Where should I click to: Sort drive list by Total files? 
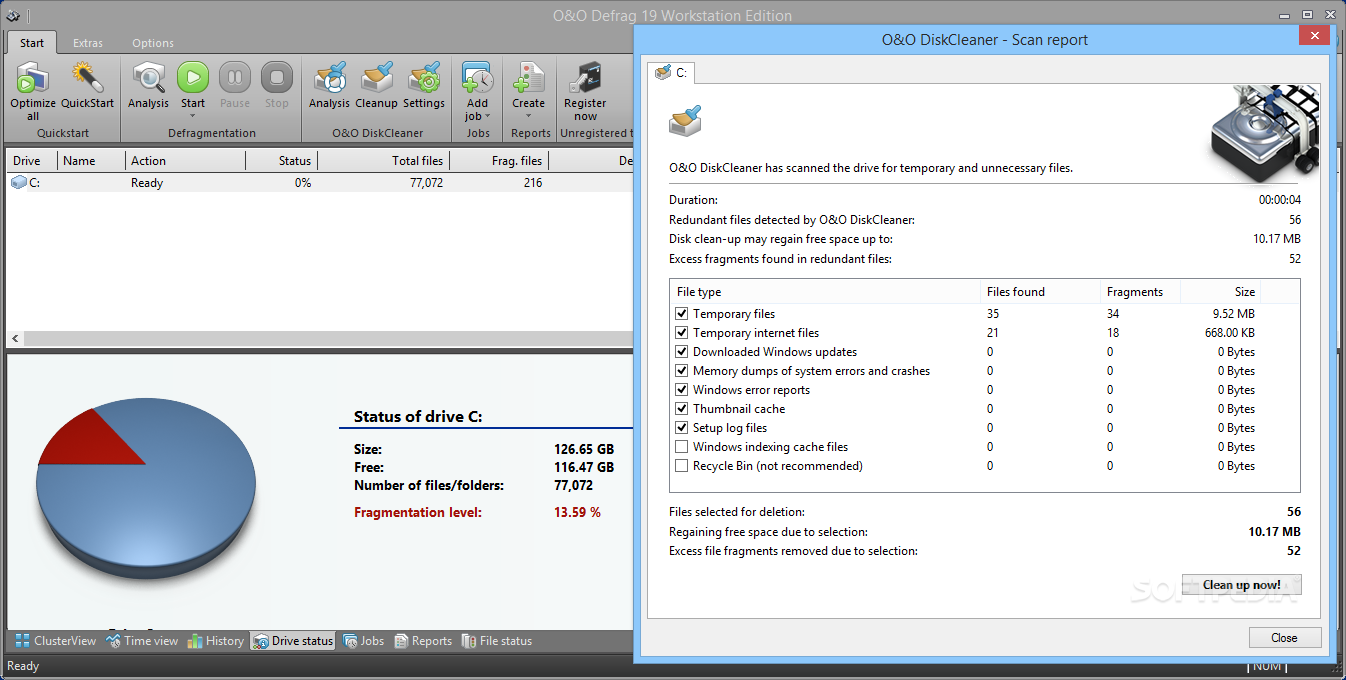point(383,161)
